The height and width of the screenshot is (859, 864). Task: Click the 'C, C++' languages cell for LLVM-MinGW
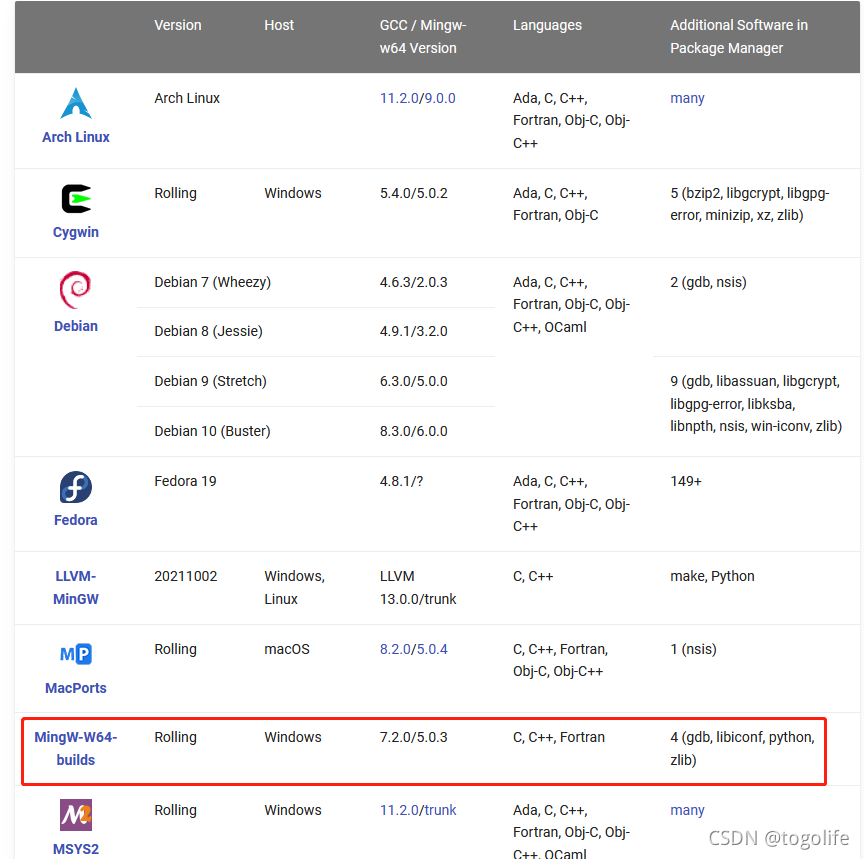point(533,576)
